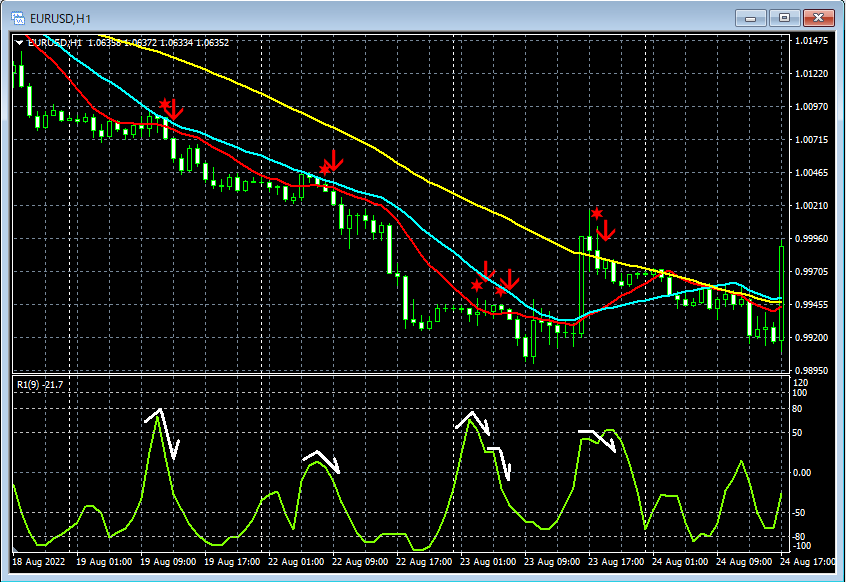The width and height of the screenshot is (847, 582).
Task: Click the indicator scale value 120
Action: pyautogui.click(x=801, y=383)
